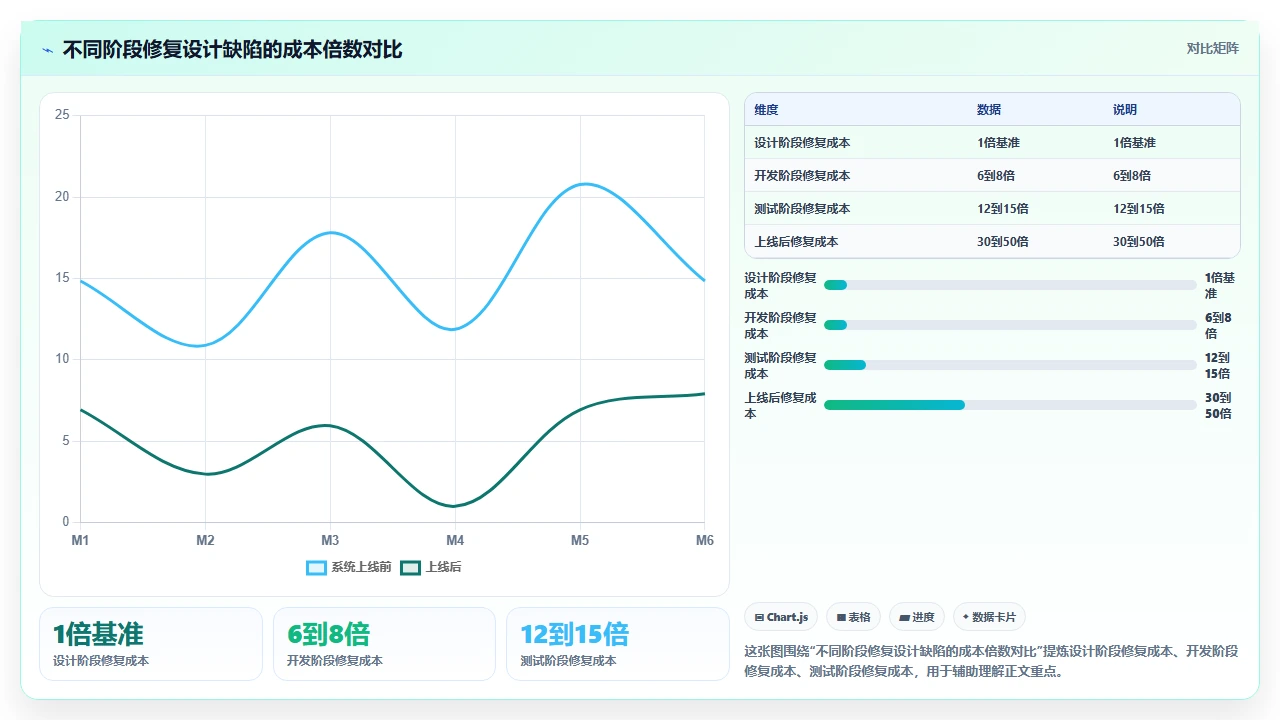Viewport: 1280px width, 720px height.
Task: Click the M4 x-axis label
Action: click(x=455, y=540)
